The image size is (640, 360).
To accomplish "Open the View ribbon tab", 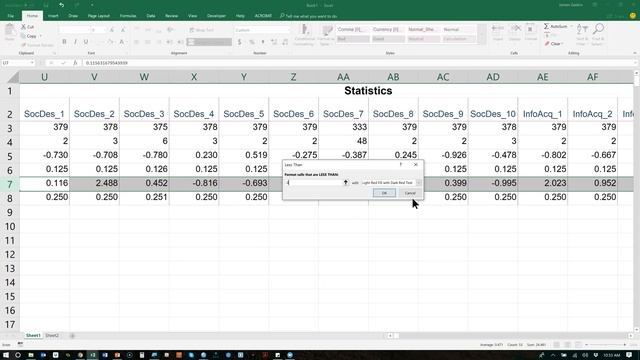I will pos(192,16).
